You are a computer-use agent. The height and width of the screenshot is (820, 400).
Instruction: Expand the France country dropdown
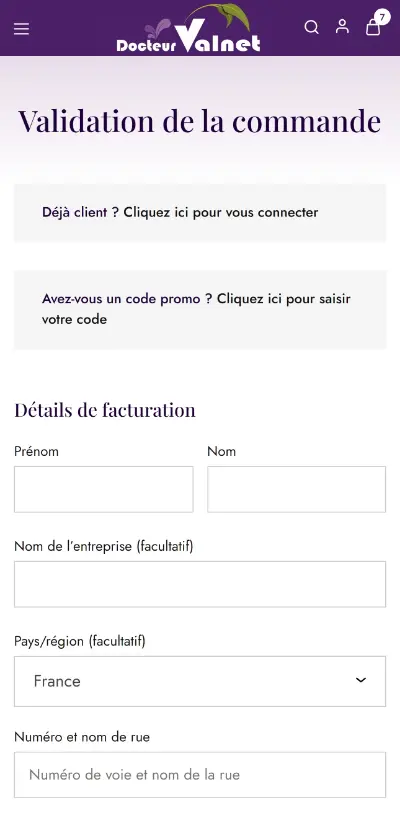pos(200,681)
